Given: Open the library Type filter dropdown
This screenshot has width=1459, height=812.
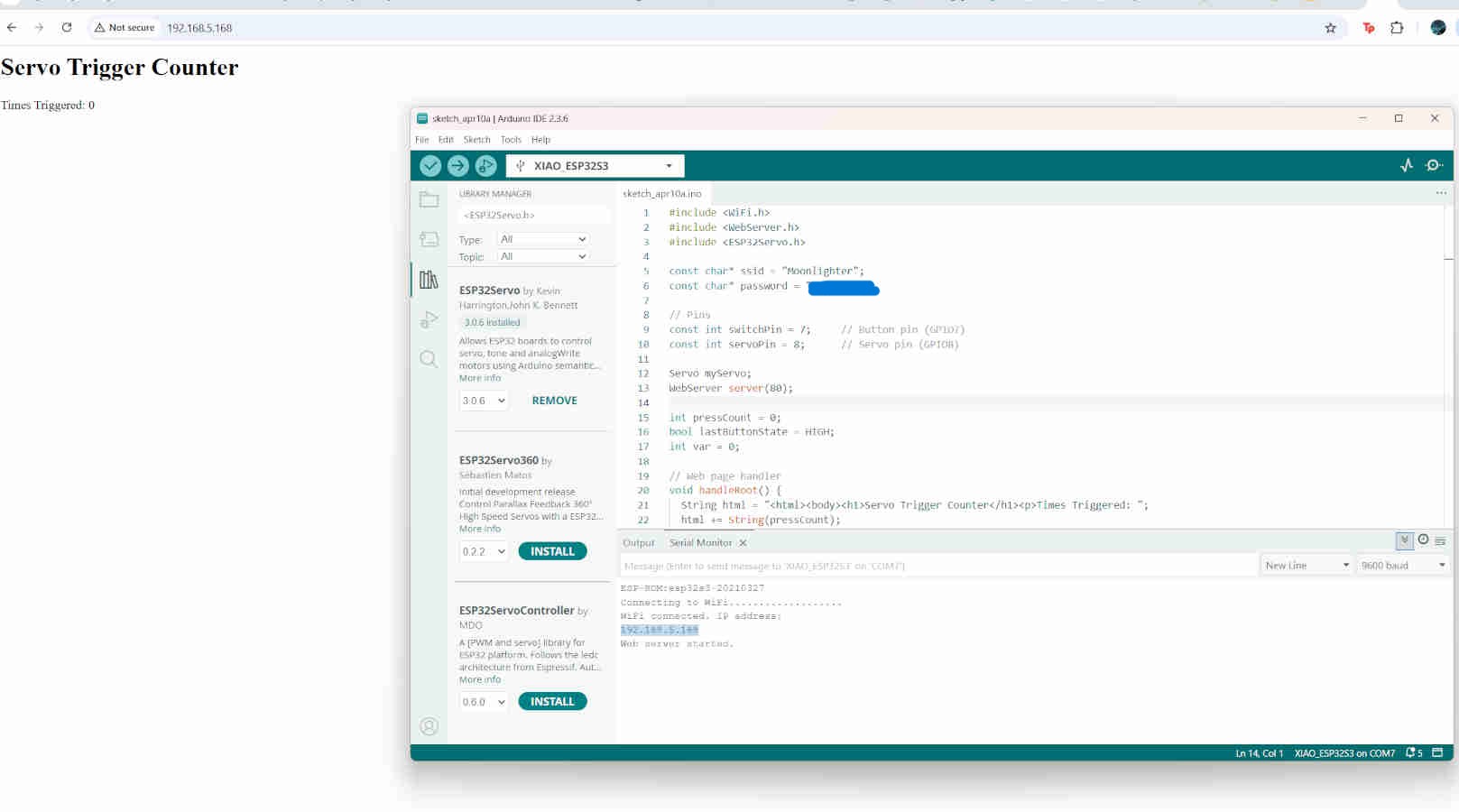Looking at the screenshot, I should point(544,239).
